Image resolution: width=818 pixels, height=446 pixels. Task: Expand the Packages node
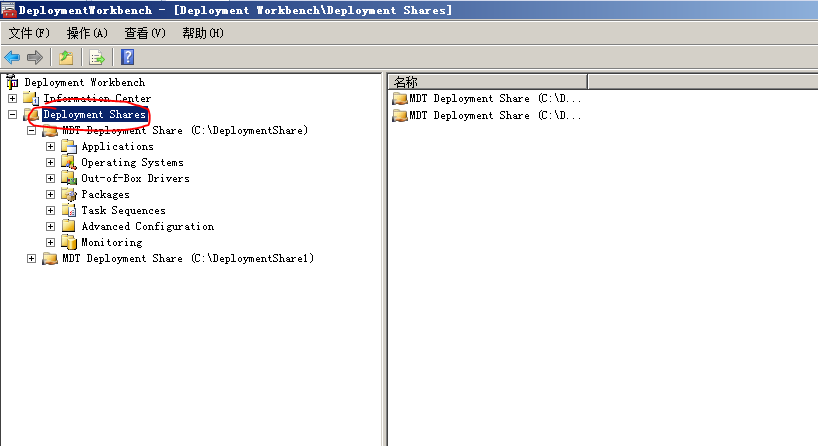(x=50, y=195)
